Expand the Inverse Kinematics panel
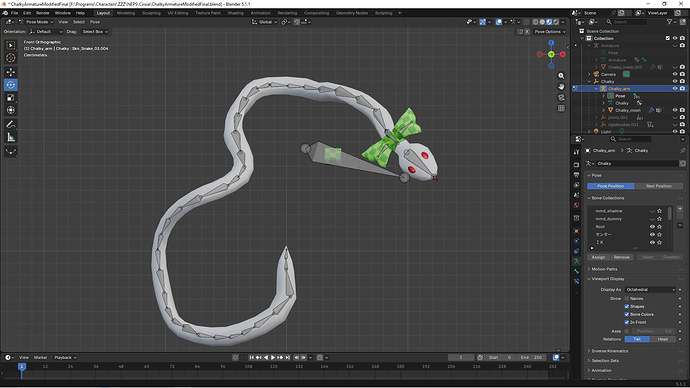 pos(609,351)
